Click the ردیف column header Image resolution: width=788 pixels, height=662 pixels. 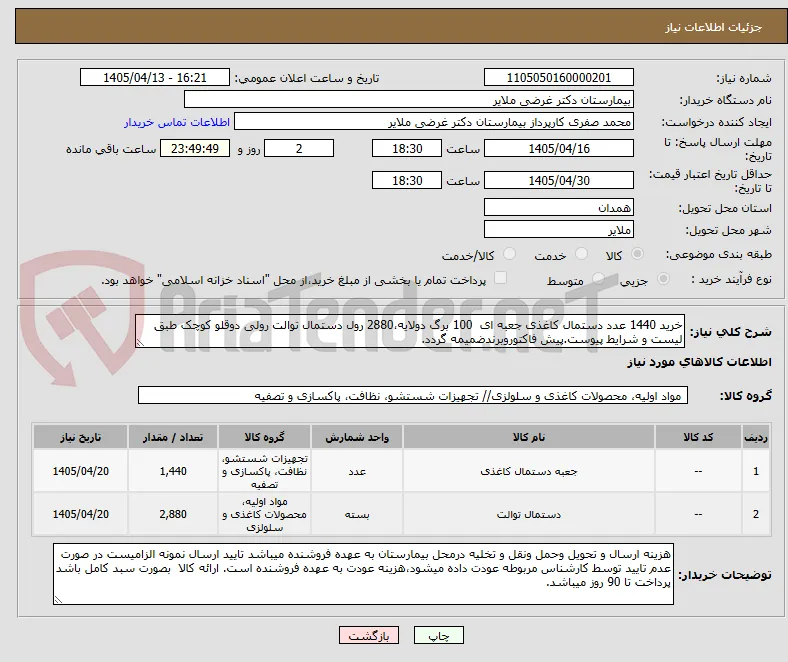coord(756,437)
